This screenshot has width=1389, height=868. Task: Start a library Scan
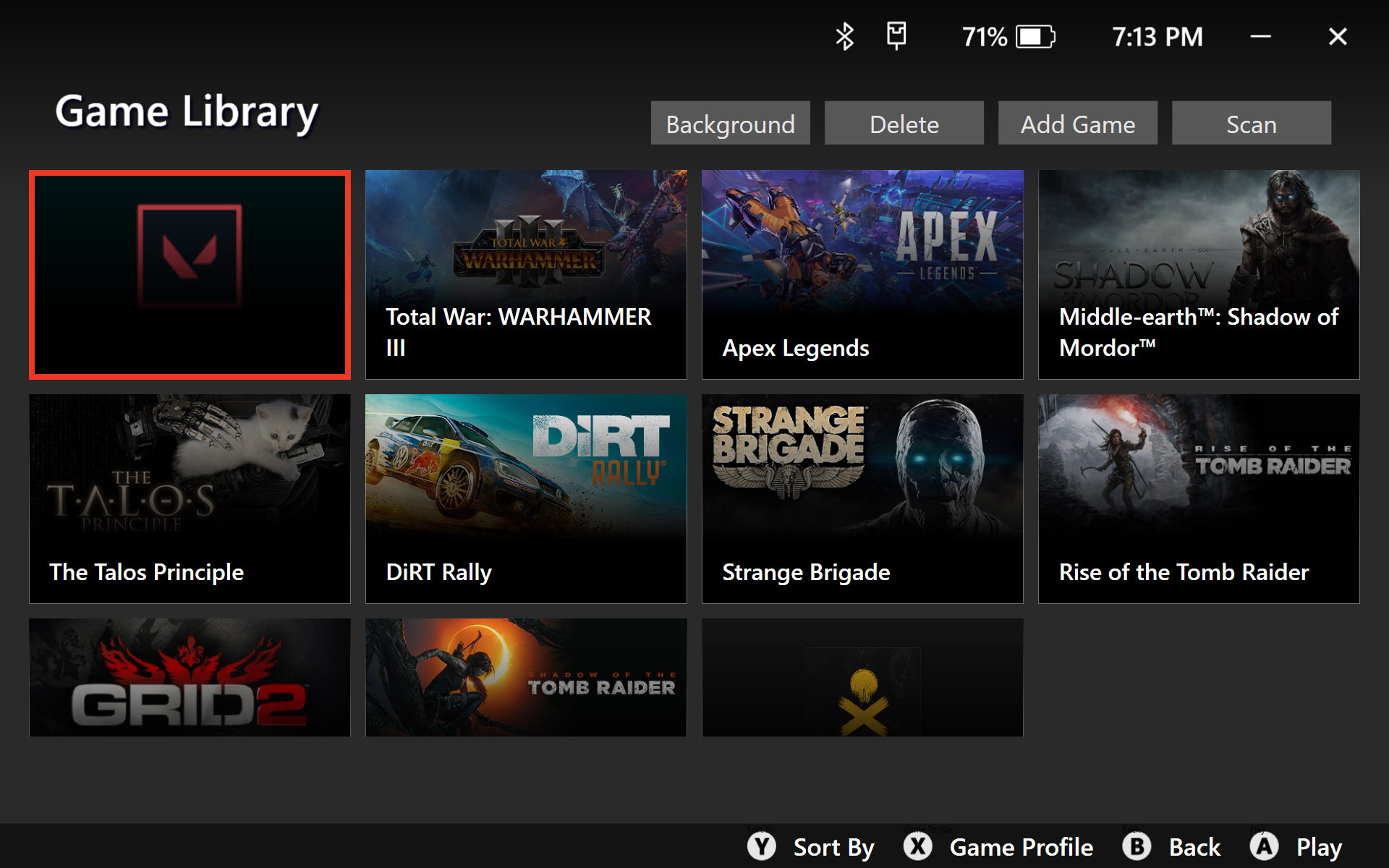pos(1251,124)
